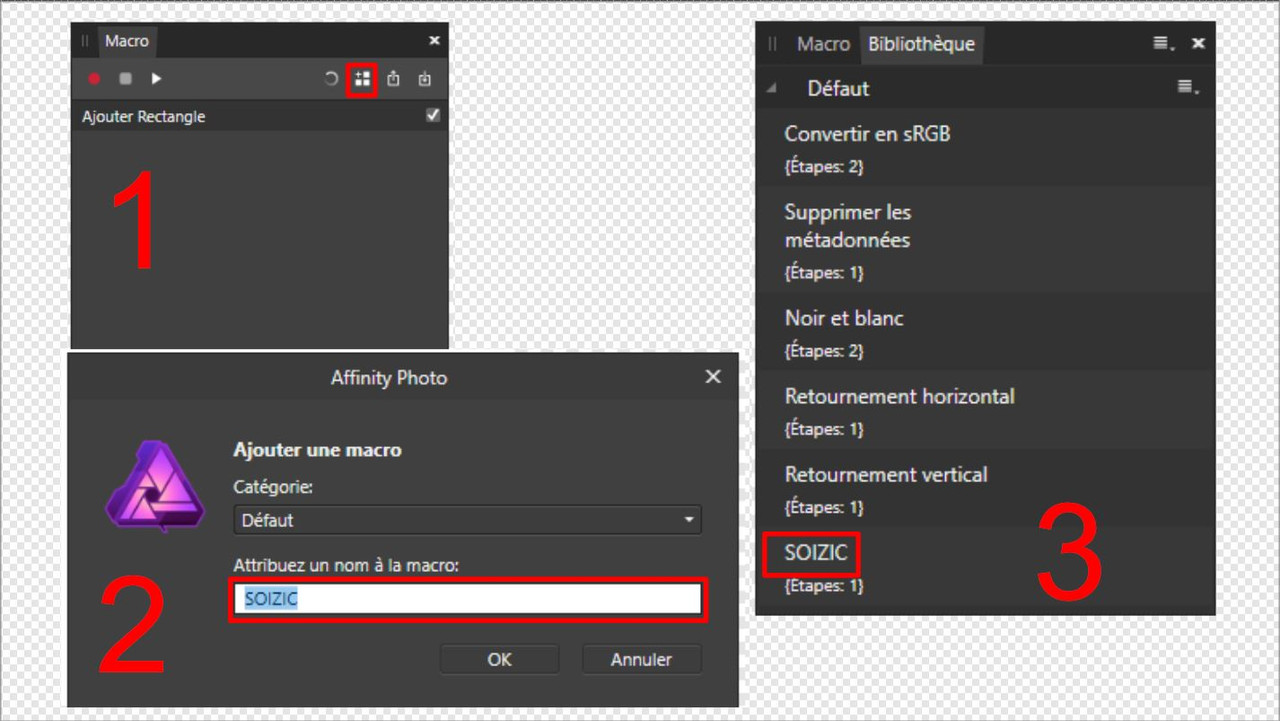Confirm the dialog with OK
Viewport: 1280px width, 721px height.
click(x=499, y=659)
